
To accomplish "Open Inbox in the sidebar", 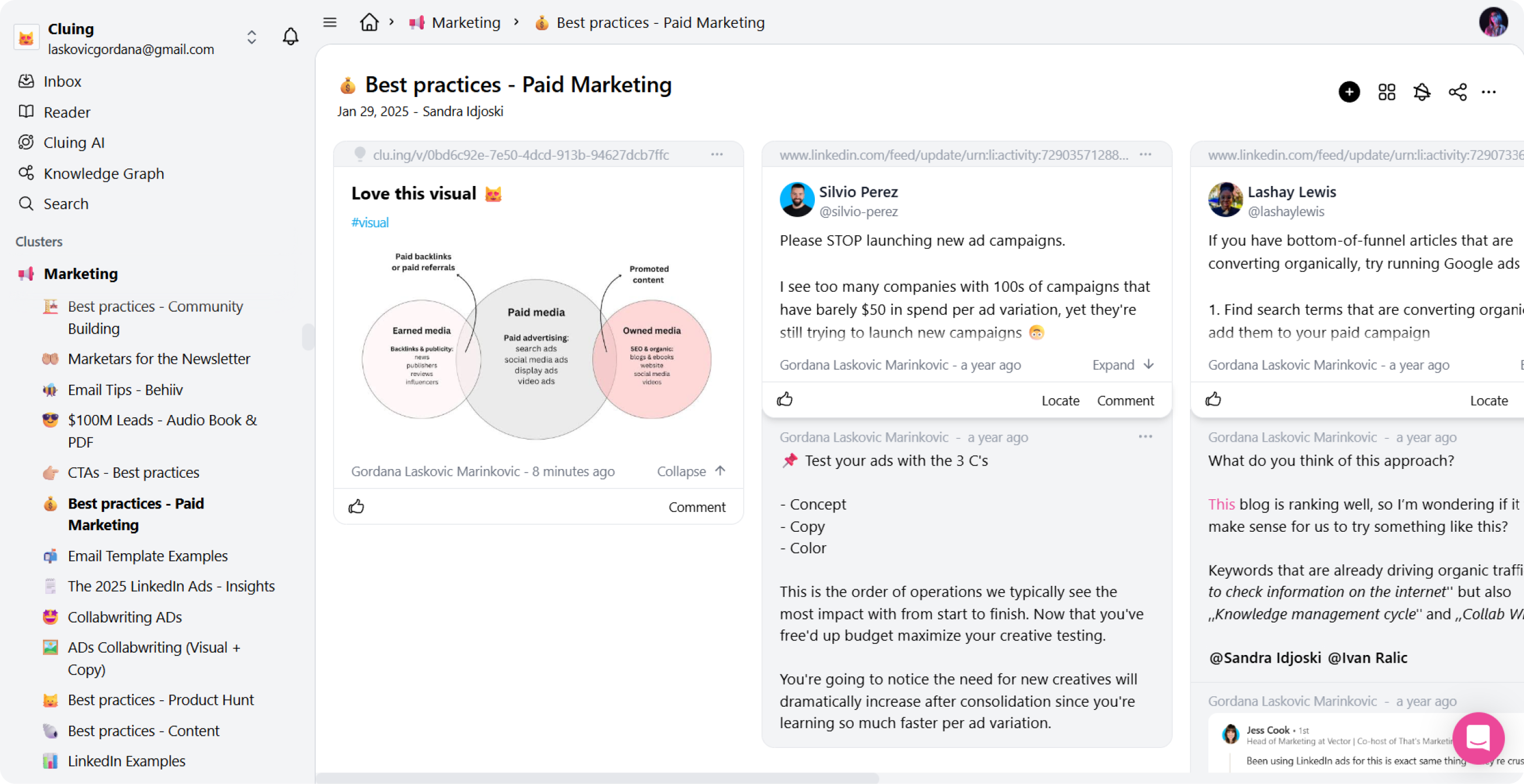I will 62,81.
